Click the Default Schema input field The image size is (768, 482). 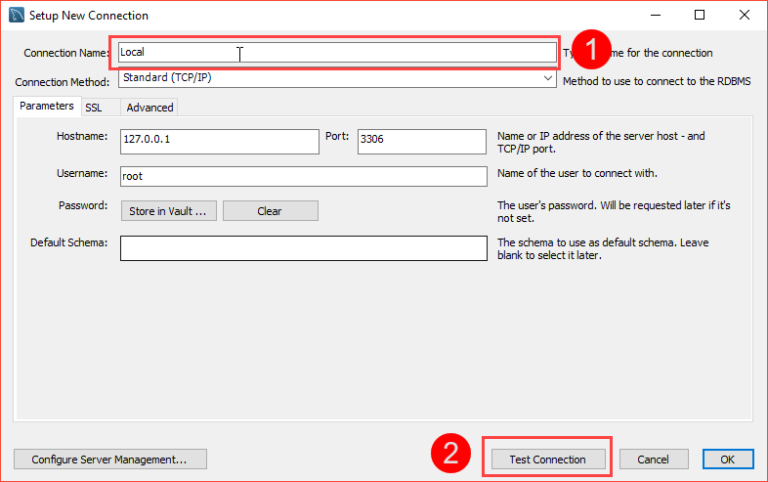pos(304,248)
